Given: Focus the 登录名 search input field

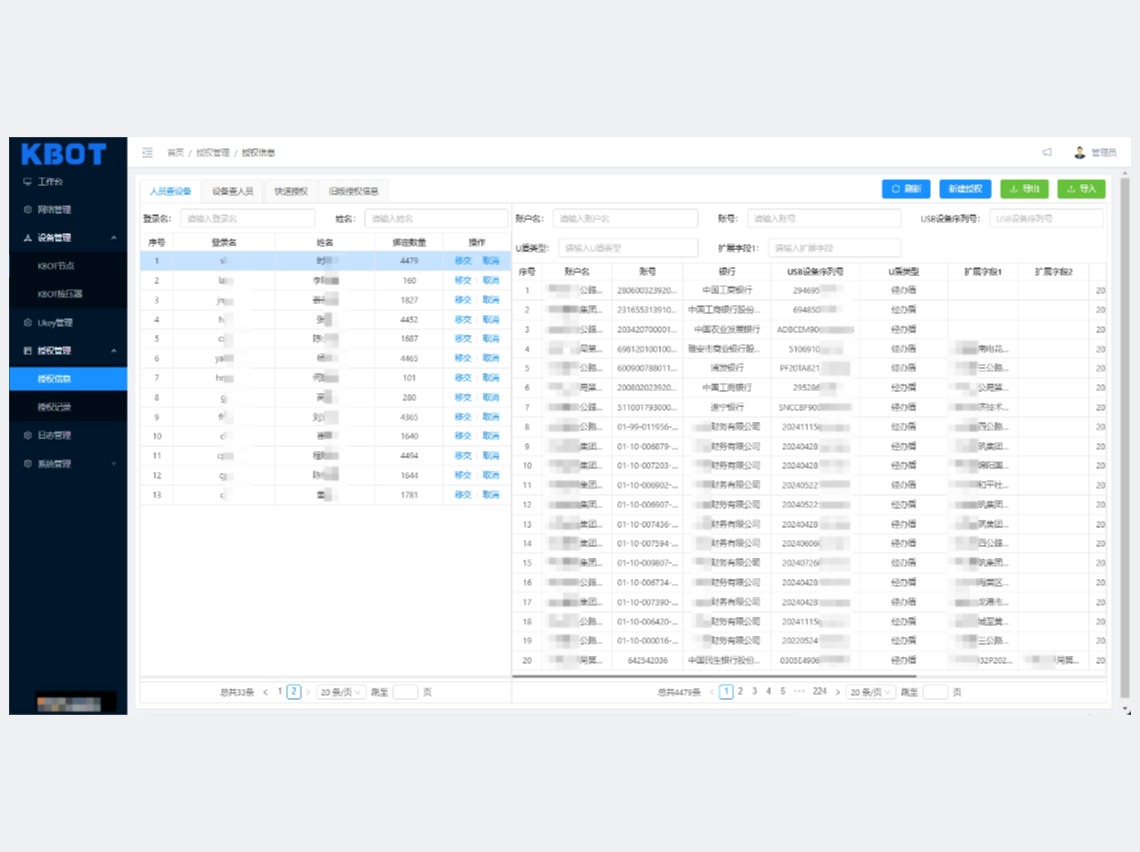Looking at the screenshot, I should coord(247,218).
